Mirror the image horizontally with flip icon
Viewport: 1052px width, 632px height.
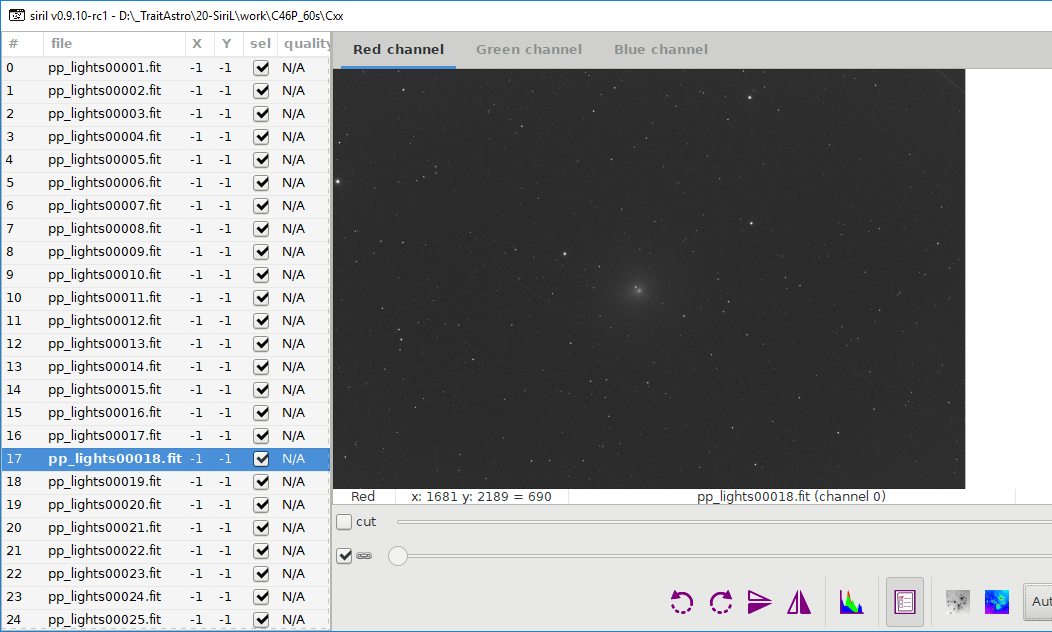pos(798,602)
